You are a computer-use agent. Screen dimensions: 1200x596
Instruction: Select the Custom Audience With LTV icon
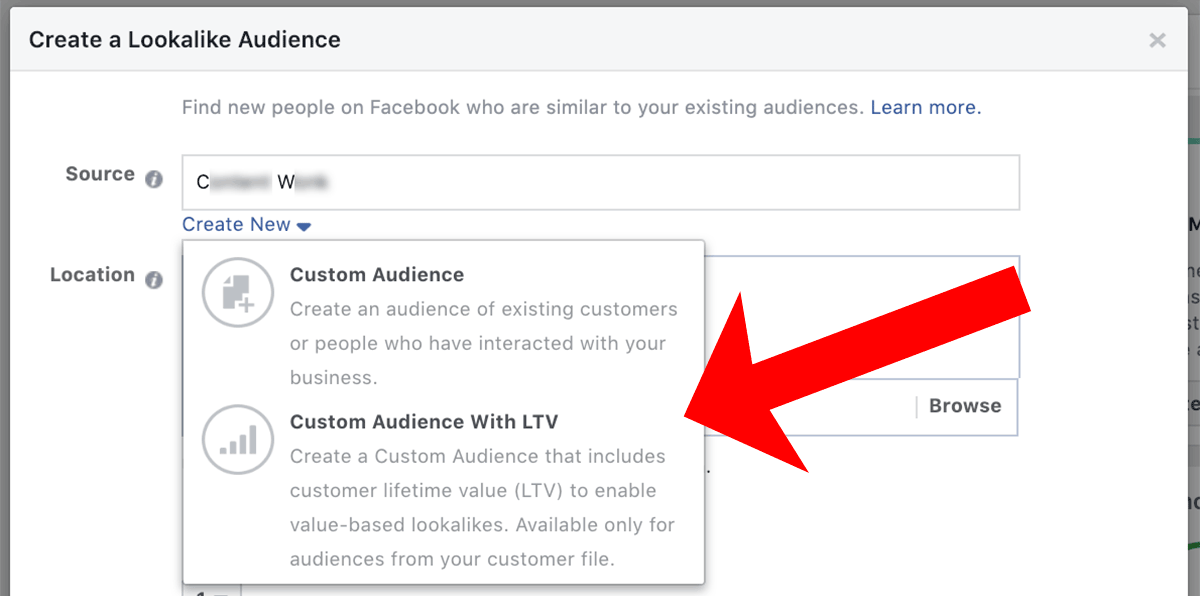pyautogui.click(x=237, y=439)
